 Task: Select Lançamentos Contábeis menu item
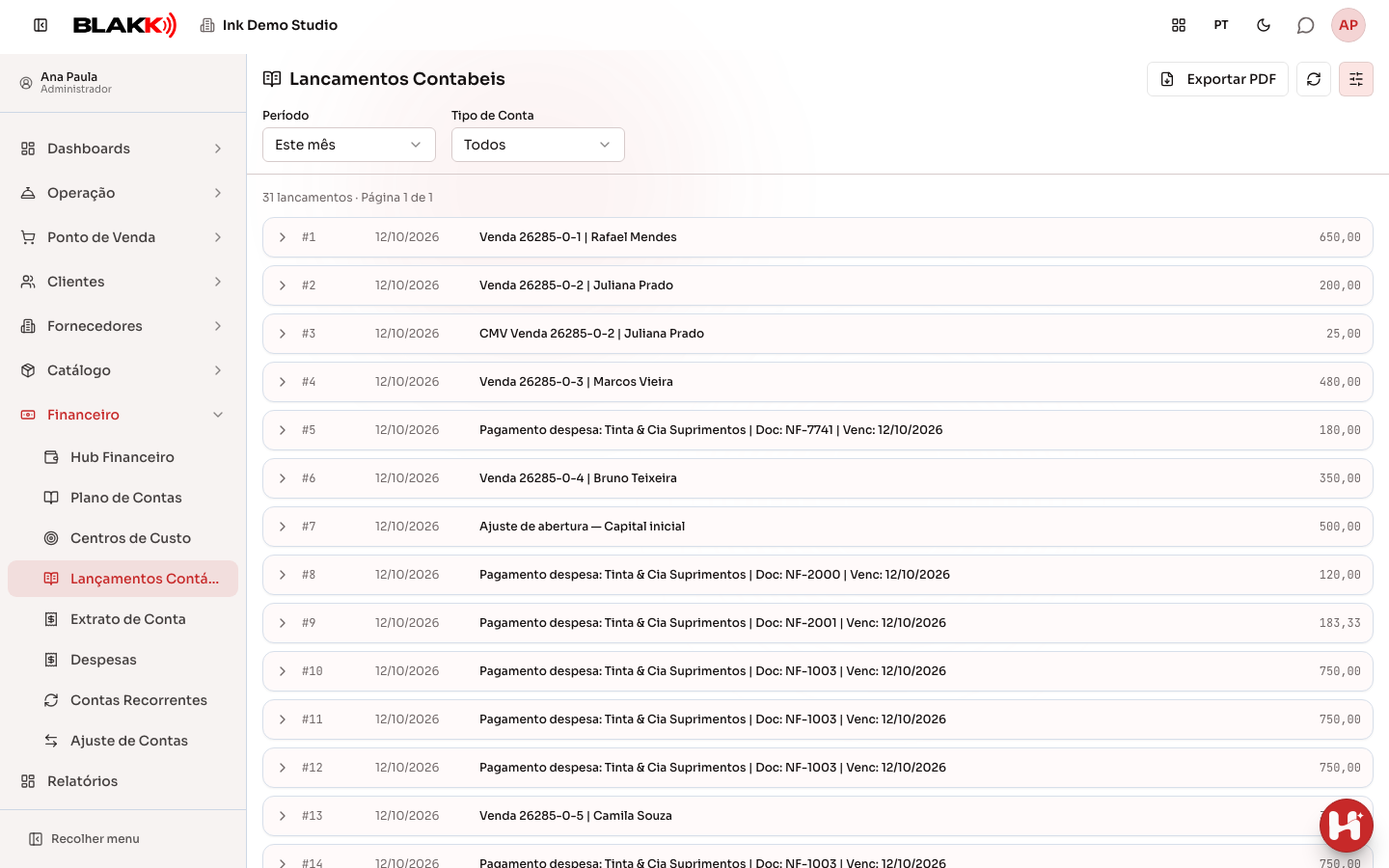[123, 579]
